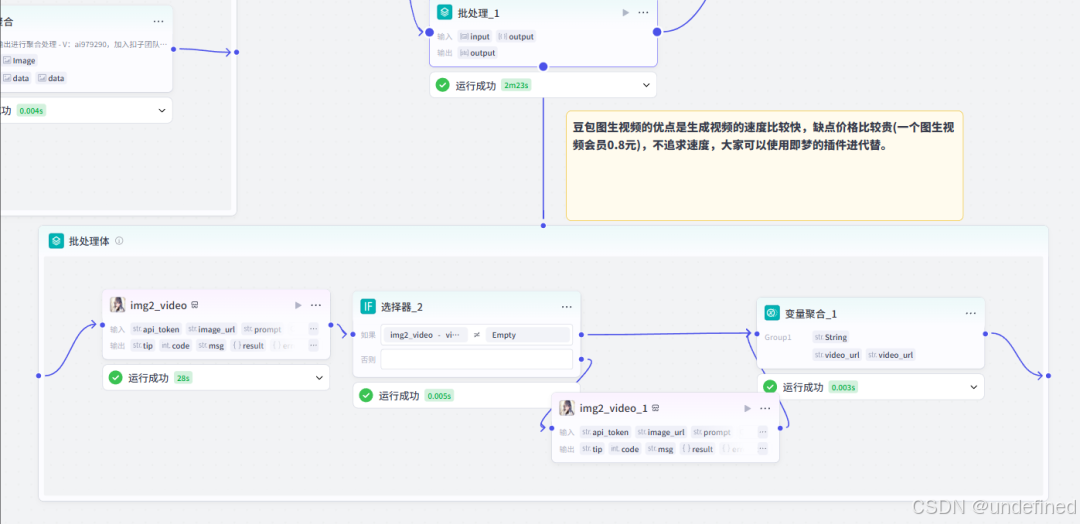Open the options menu of the top-left aggregation node

[159, 21]
